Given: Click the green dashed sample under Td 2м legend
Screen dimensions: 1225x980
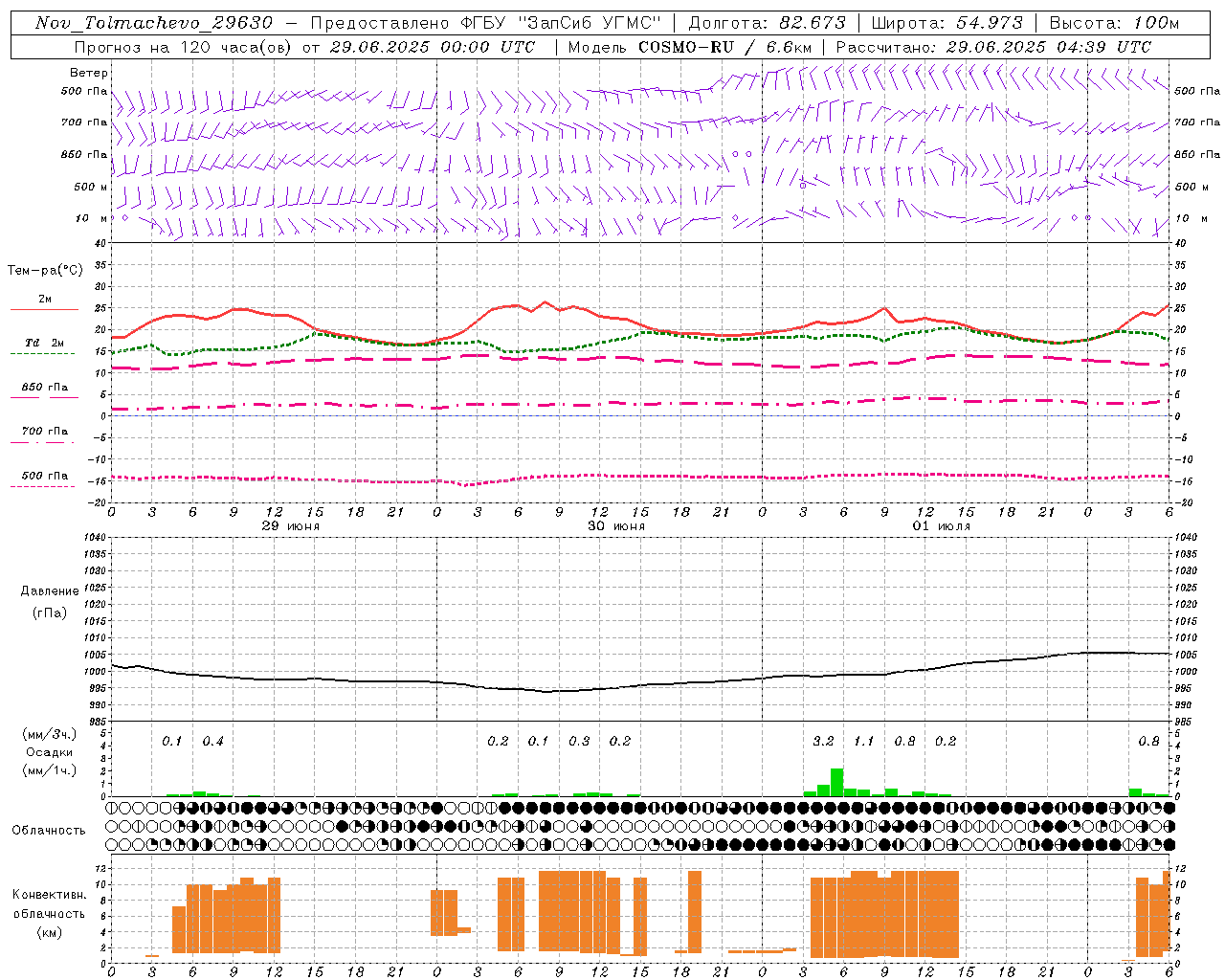Looking at the screenshot, I should (44, 354).
